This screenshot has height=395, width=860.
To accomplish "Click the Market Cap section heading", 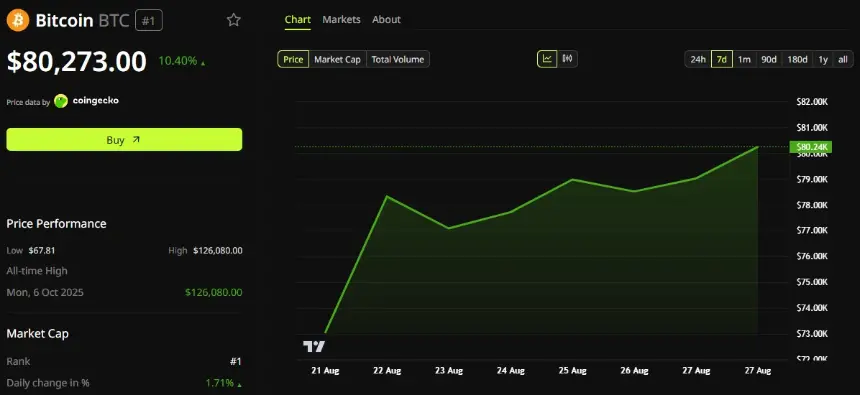I will [37, 334].
